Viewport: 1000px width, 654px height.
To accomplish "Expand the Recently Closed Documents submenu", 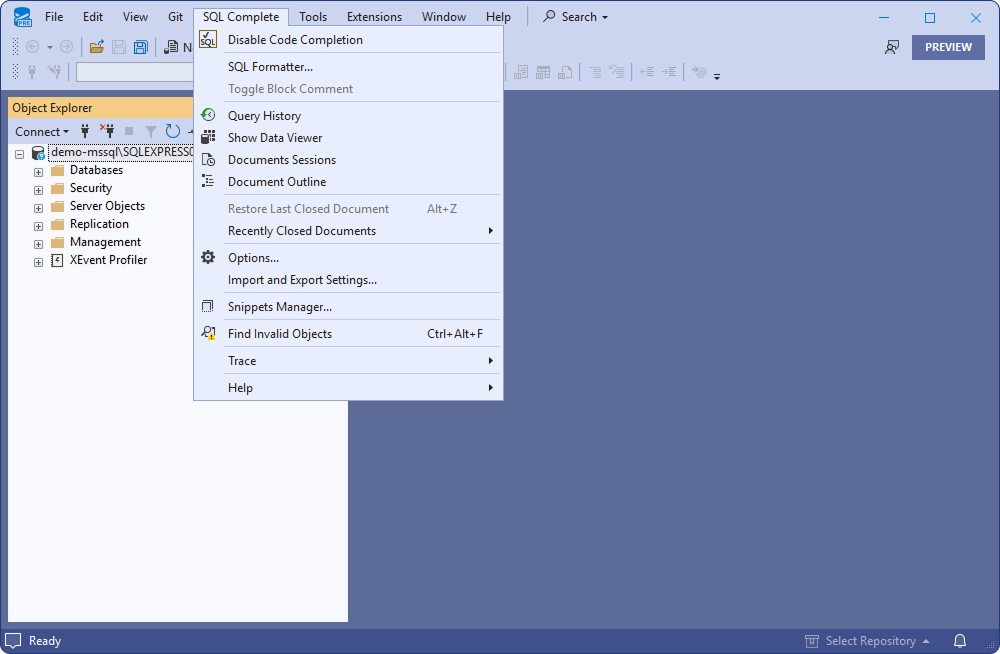I will [300, 230].
